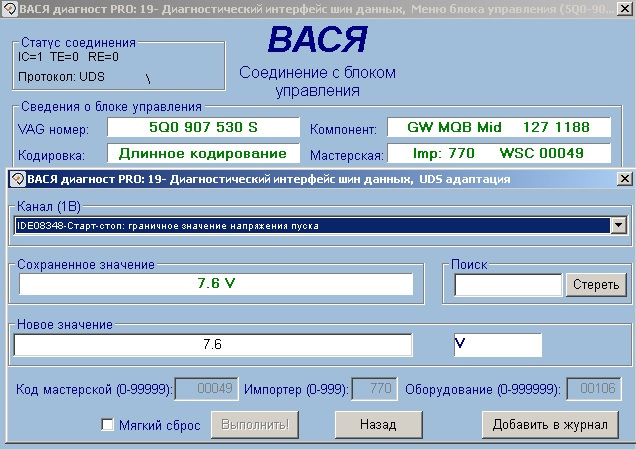The image size is (636, 450).
Task: Click Добавить в журнал button
Action: pos(550,424)
